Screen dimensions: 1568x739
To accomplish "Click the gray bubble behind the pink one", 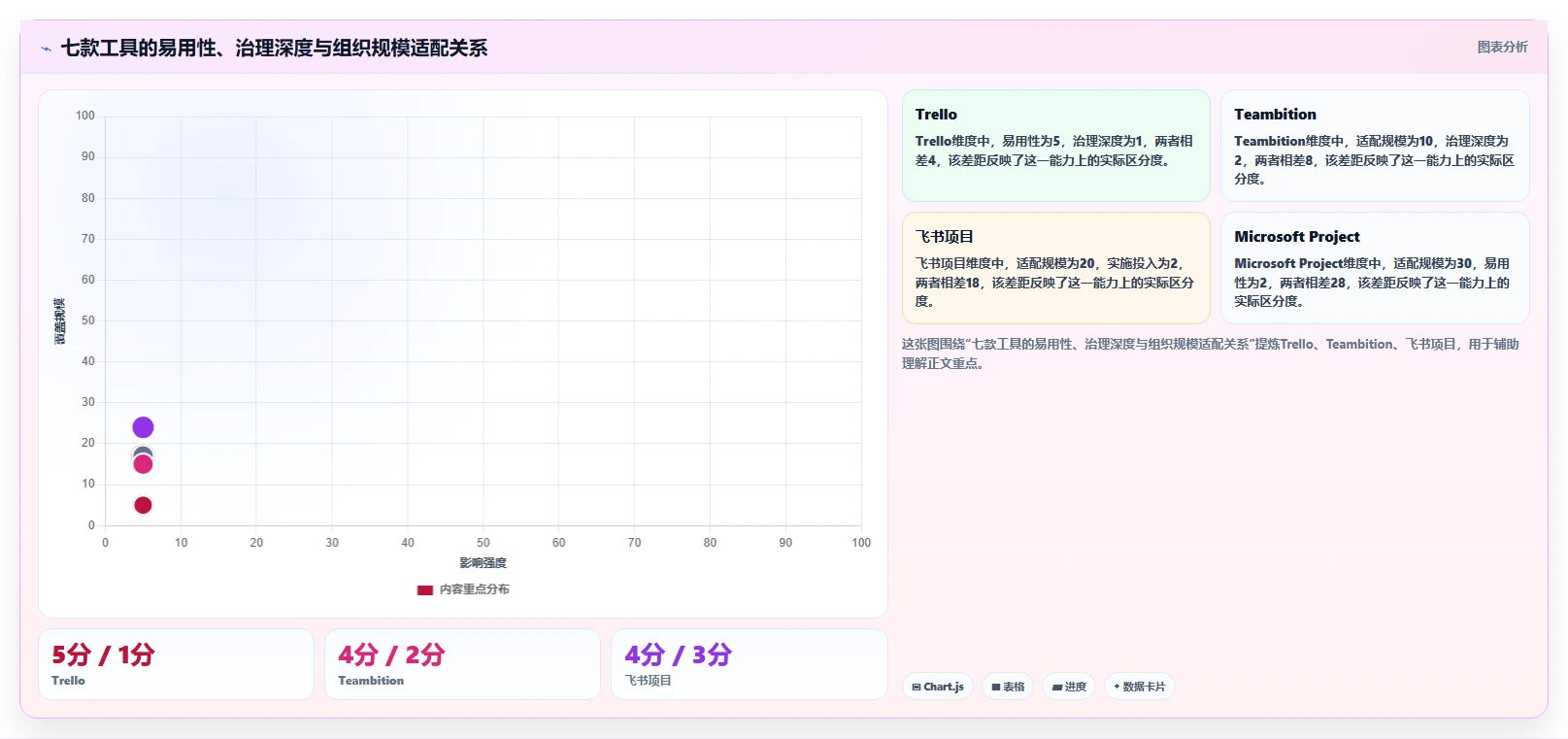I will pos(143,451).
